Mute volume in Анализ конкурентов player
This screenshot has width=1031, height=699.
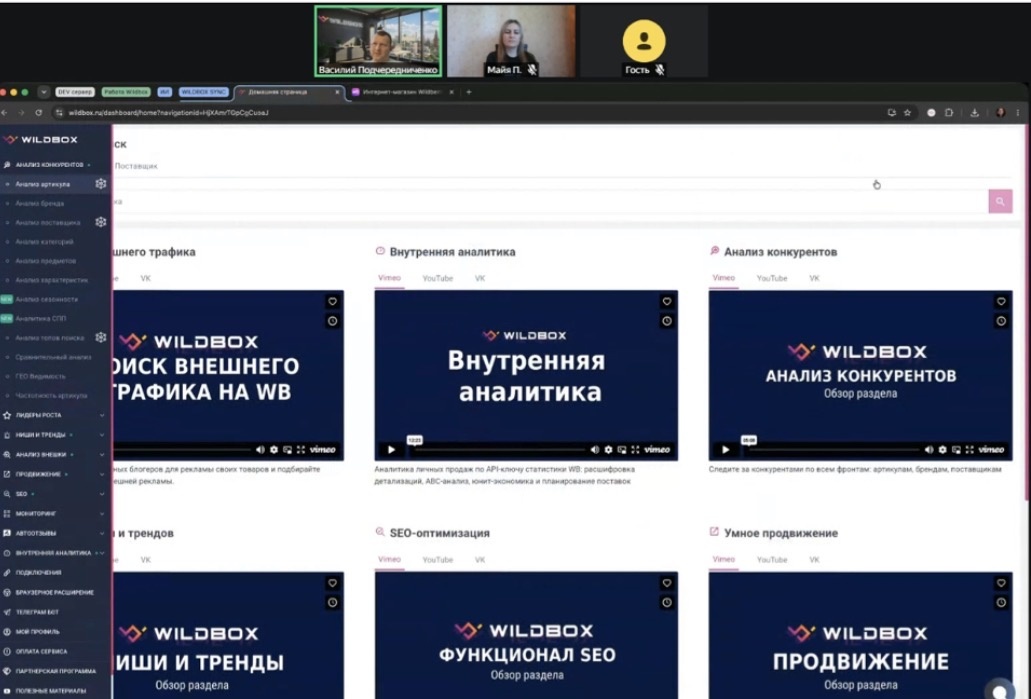click(928, 450)
